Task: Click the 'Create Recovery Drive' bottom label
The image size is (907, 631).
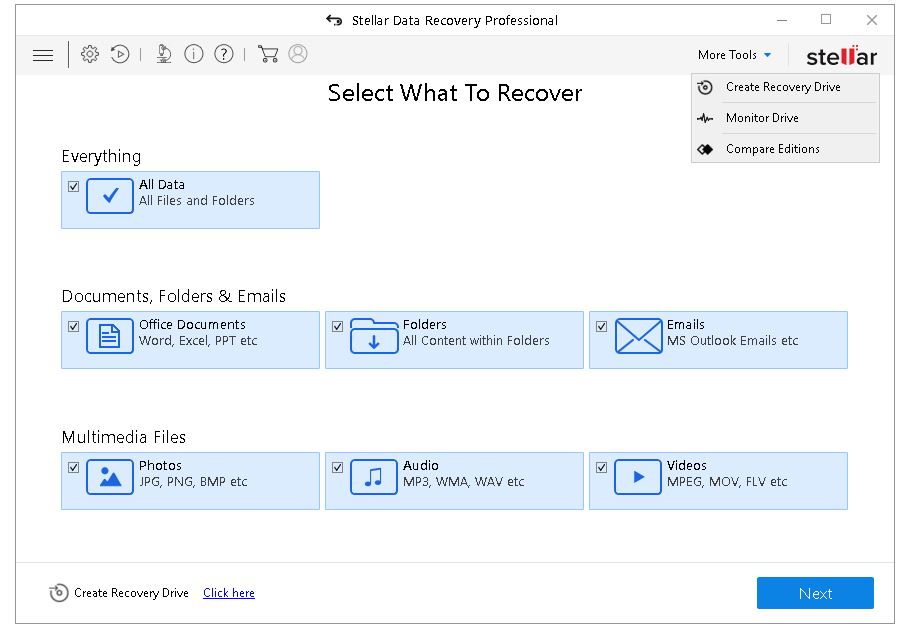Action: 131,593
